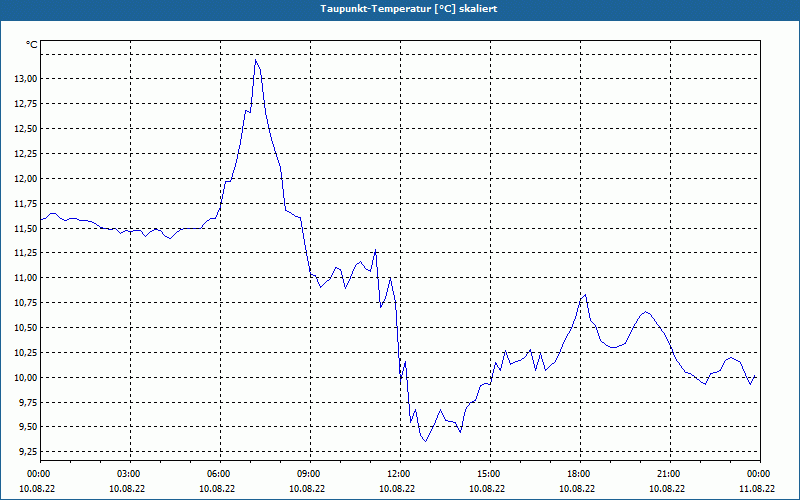
Task: Click the 11,25 y-axis label
Action: coord(26,253)
